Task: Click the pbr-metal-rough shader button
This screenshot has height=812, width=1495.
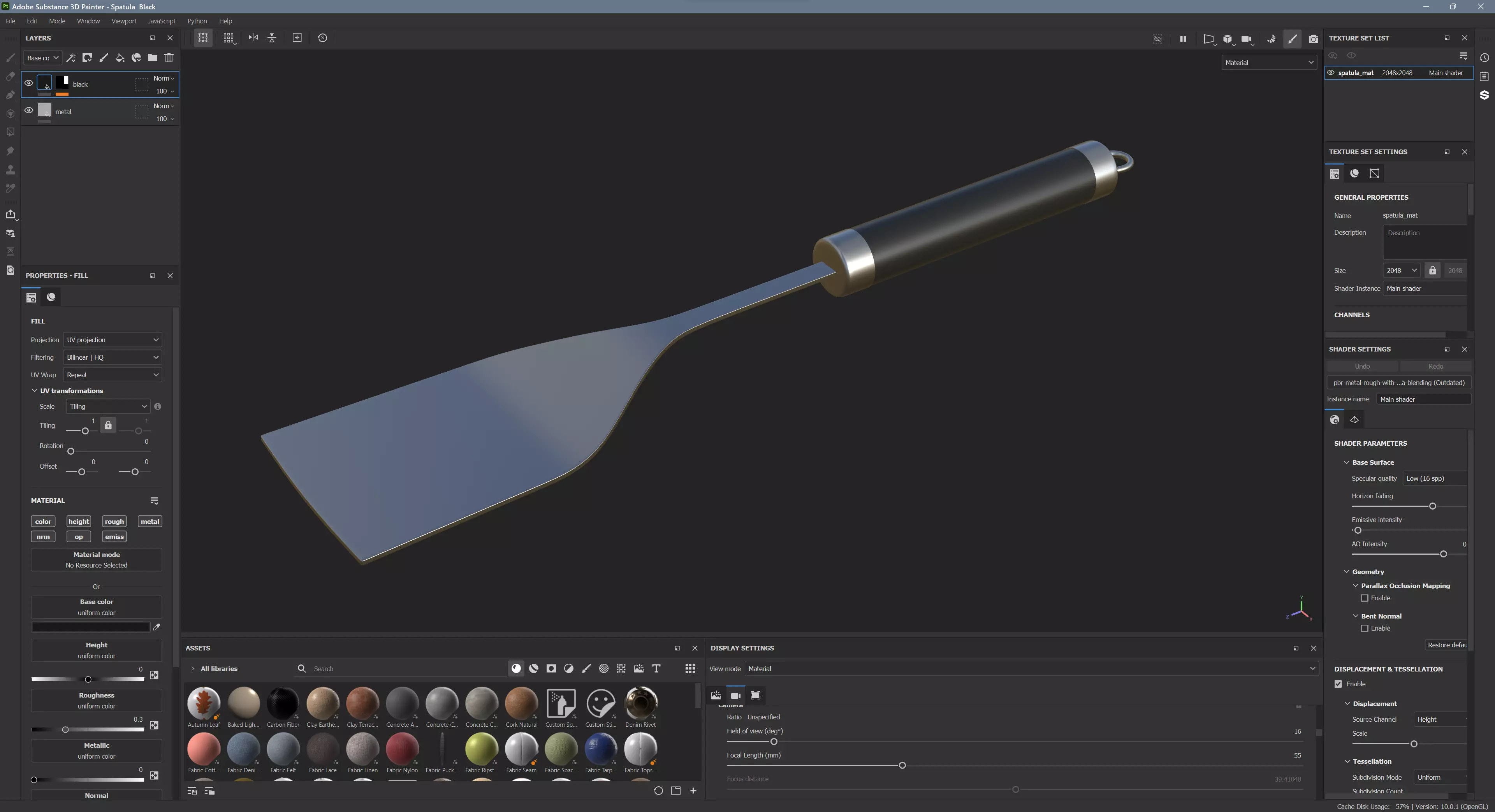Action: pos(1399,383)
